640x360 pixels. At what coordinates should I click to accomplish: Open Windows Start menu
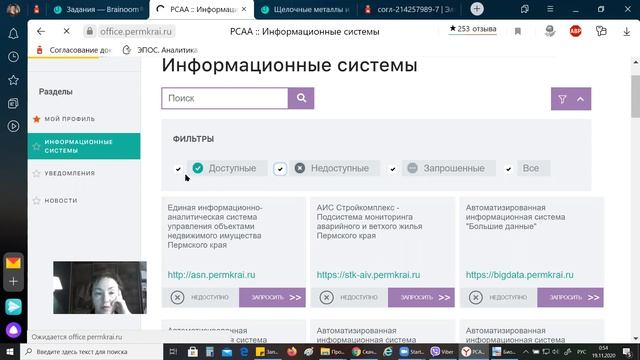pyautogui.click(x=10, y=351)
